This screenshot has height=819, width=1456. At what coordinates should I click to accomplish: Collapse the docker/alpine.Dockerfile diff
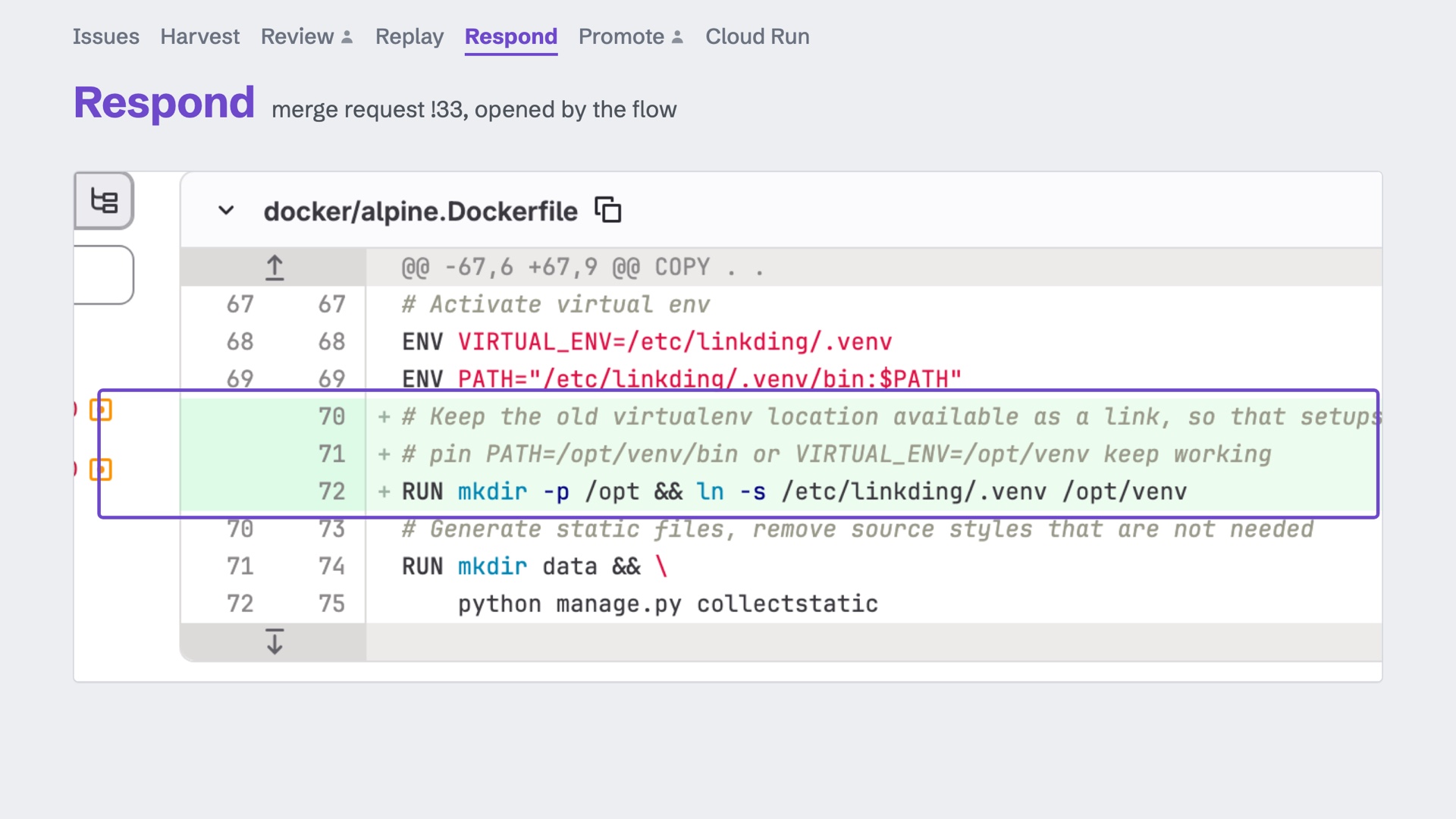coord(226,211)
